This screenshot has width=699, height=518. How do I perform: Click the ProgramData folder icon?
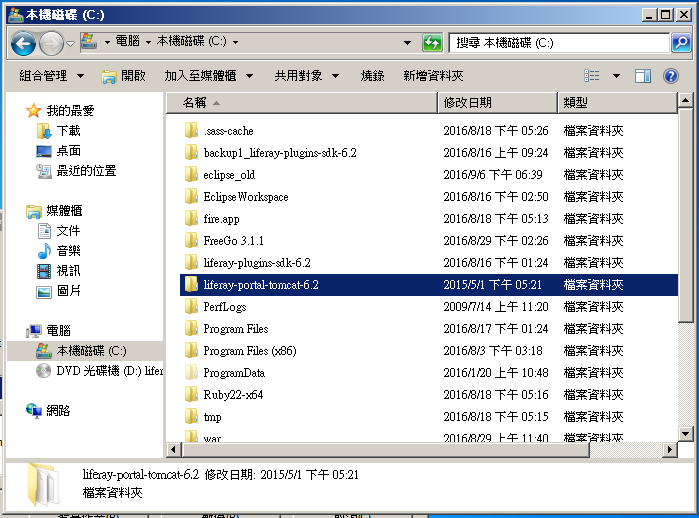pos(191,372)
